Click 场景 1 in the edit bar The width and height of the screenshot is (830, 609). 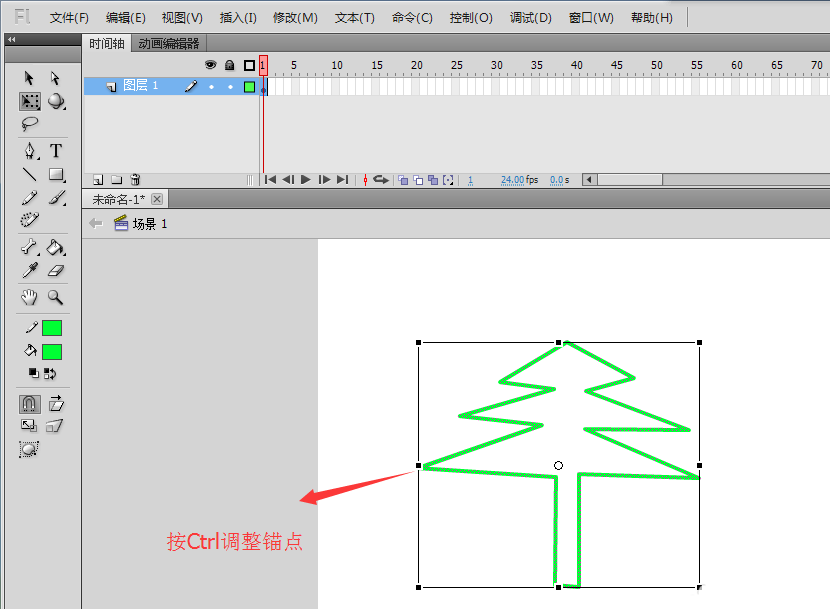point(141,224)
